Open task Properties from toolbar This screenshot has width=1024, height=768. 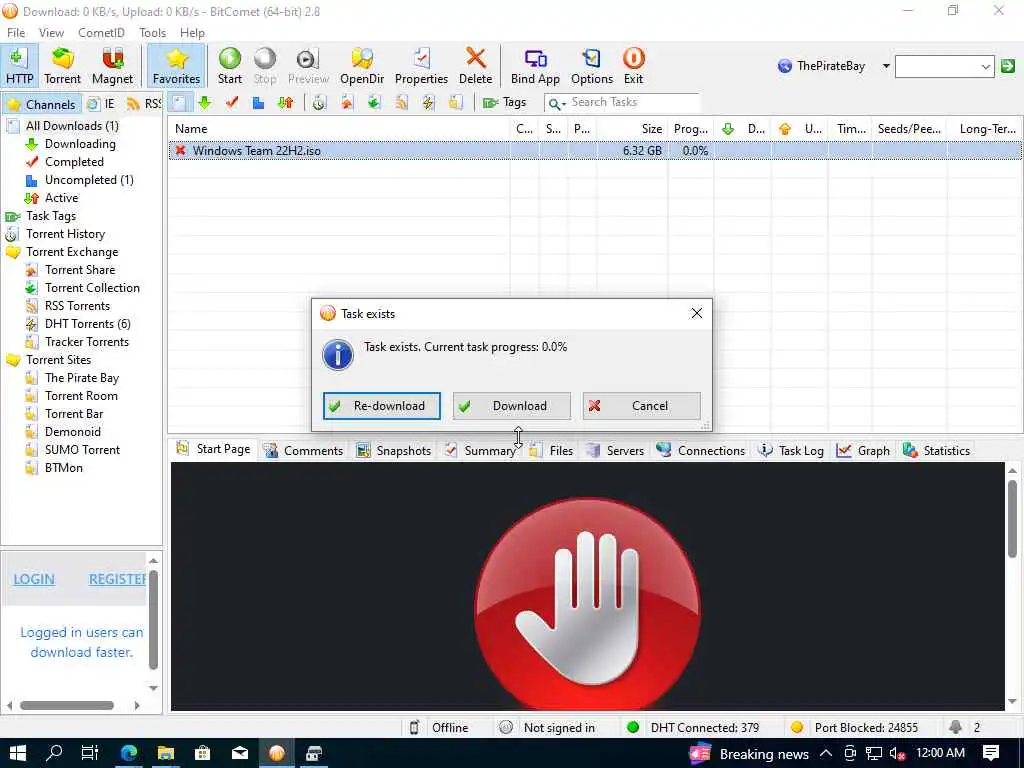pos(421,65)
